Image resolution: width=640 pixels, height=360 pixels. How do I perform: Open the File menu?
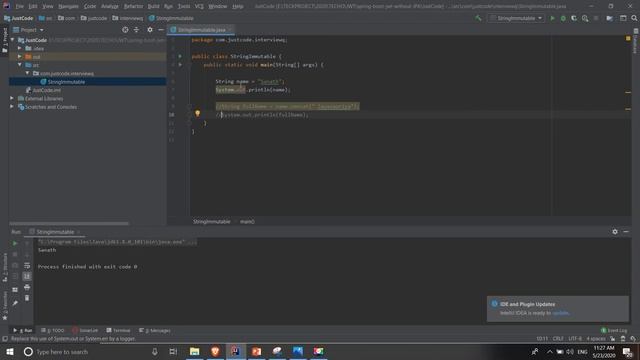(20, 6)
